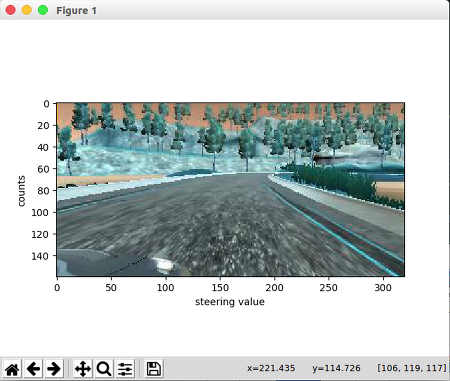Image resolution: width=450 pixels, height=381 pixels.
Task: Click the yellow minimize window button
Action: [27, 10]
